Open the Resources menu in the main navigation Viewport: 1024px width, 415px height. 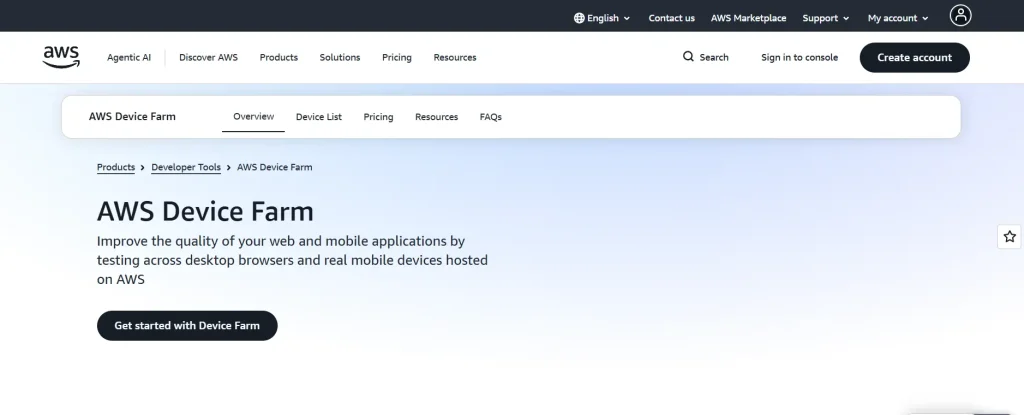(455, 58)
